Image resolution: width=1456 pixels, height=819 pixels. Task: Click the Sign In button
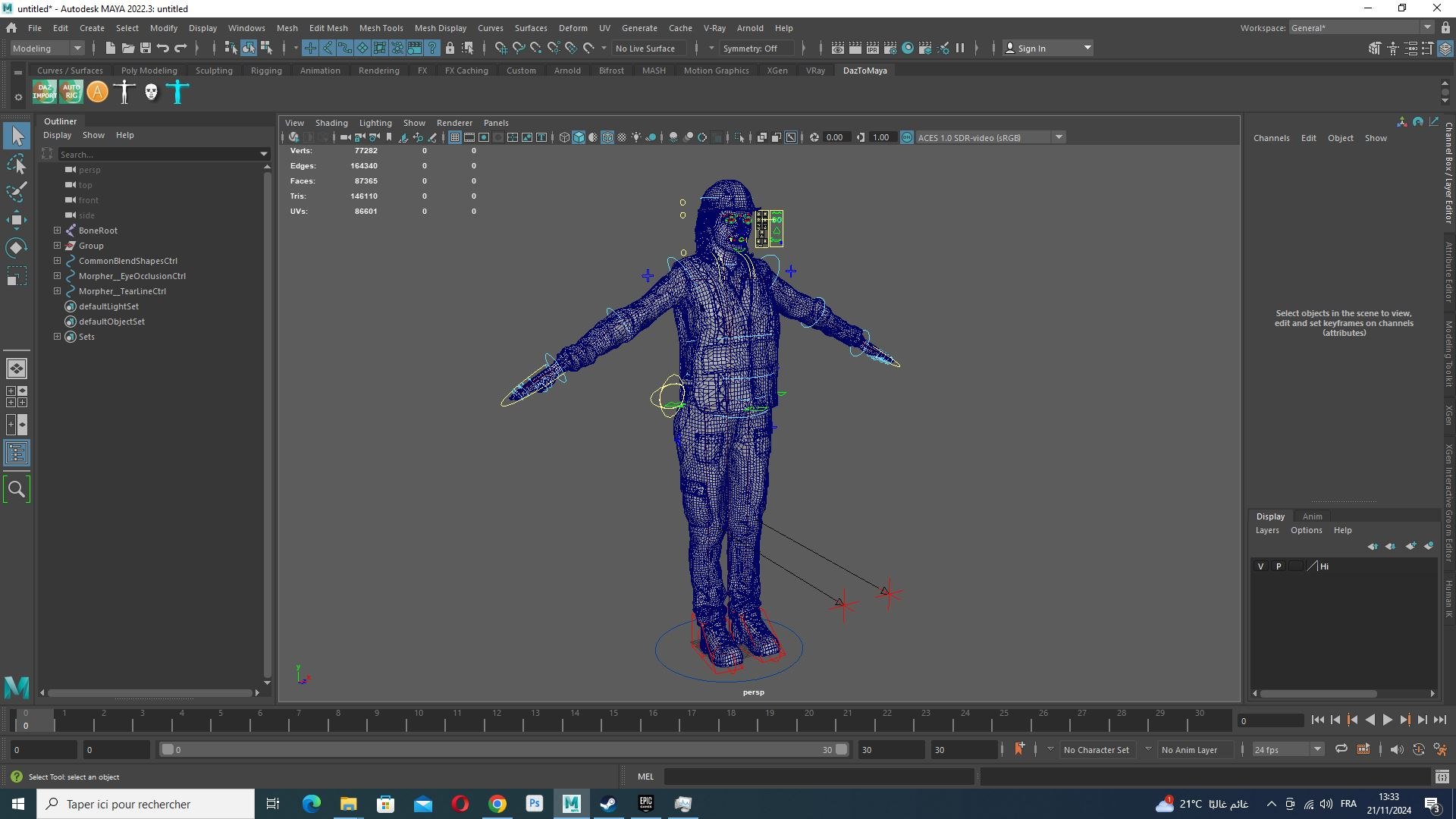click(1048, 48)
